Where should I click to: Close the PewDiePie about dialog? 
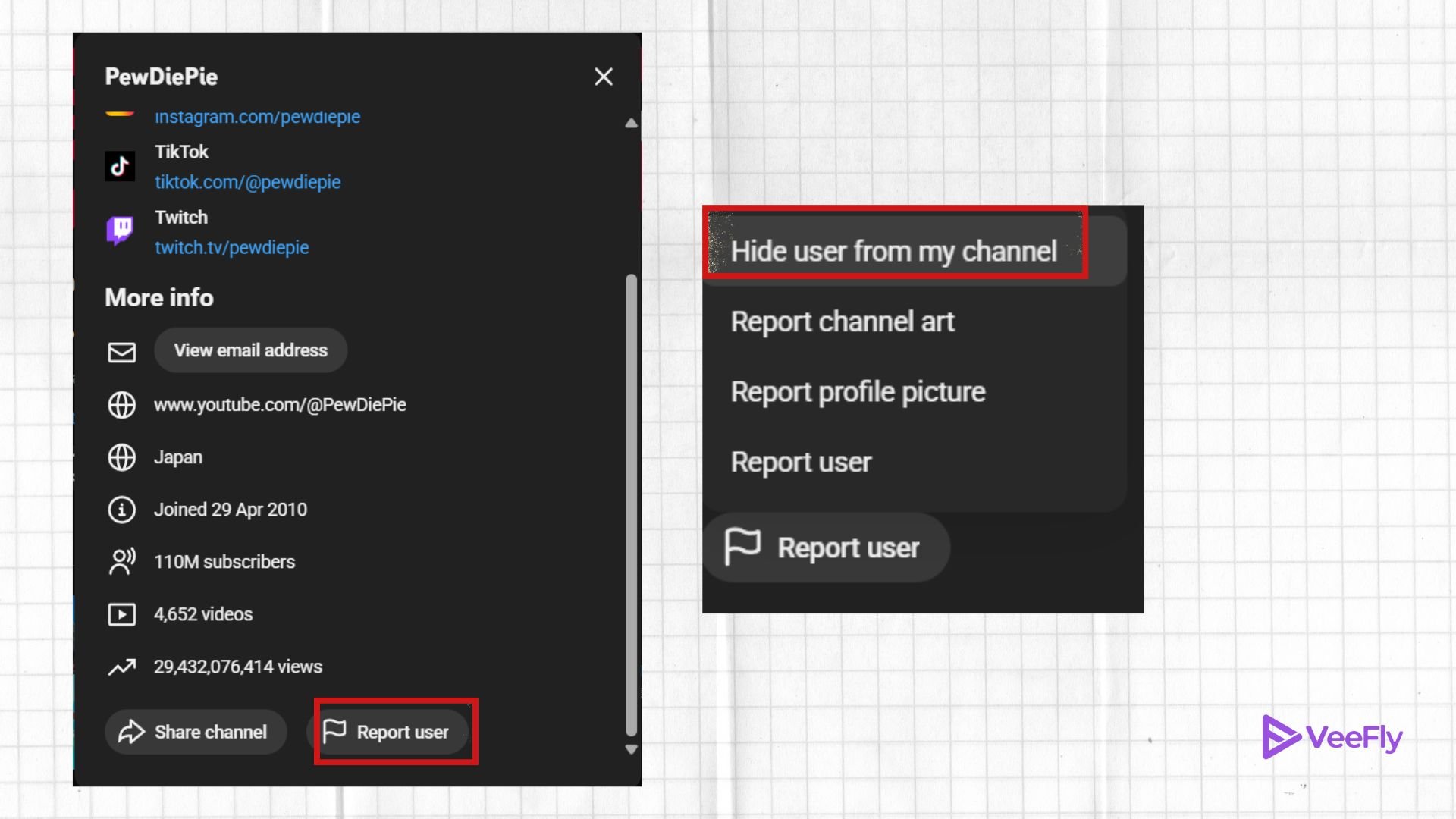(604, 77)
